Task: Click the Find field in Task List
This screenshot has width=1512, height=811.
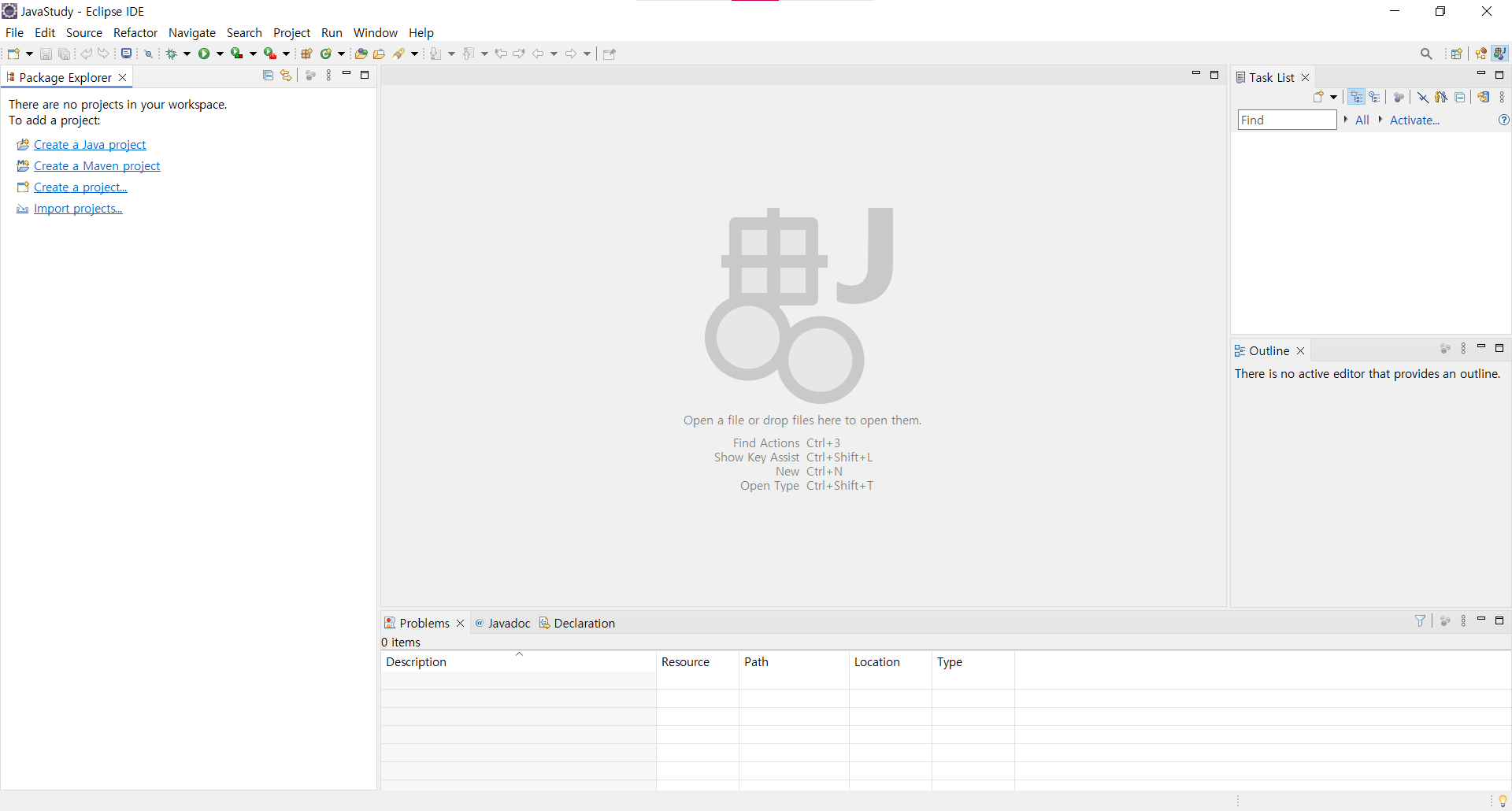Action: tap(1287, 120)
